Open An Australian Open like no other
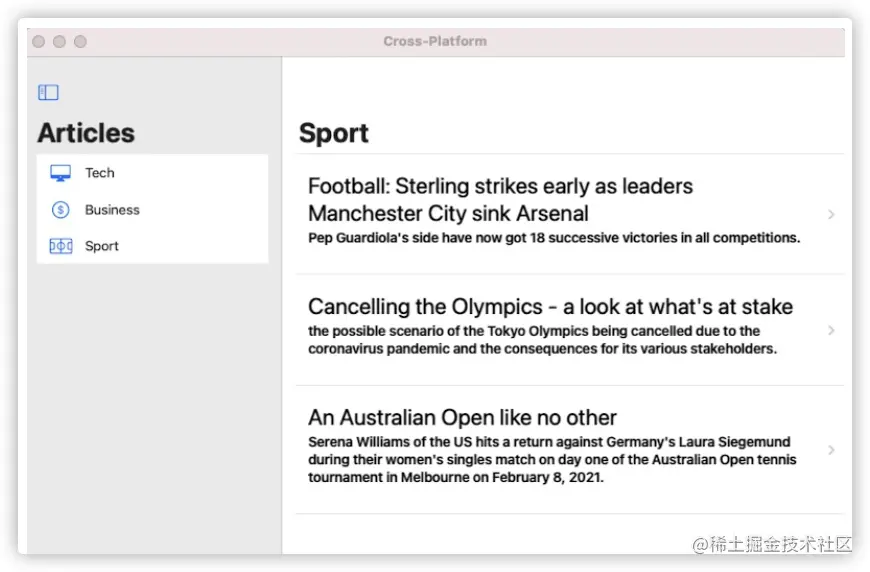The height and width of the screenshot is (572, 870). click(462, 418)
